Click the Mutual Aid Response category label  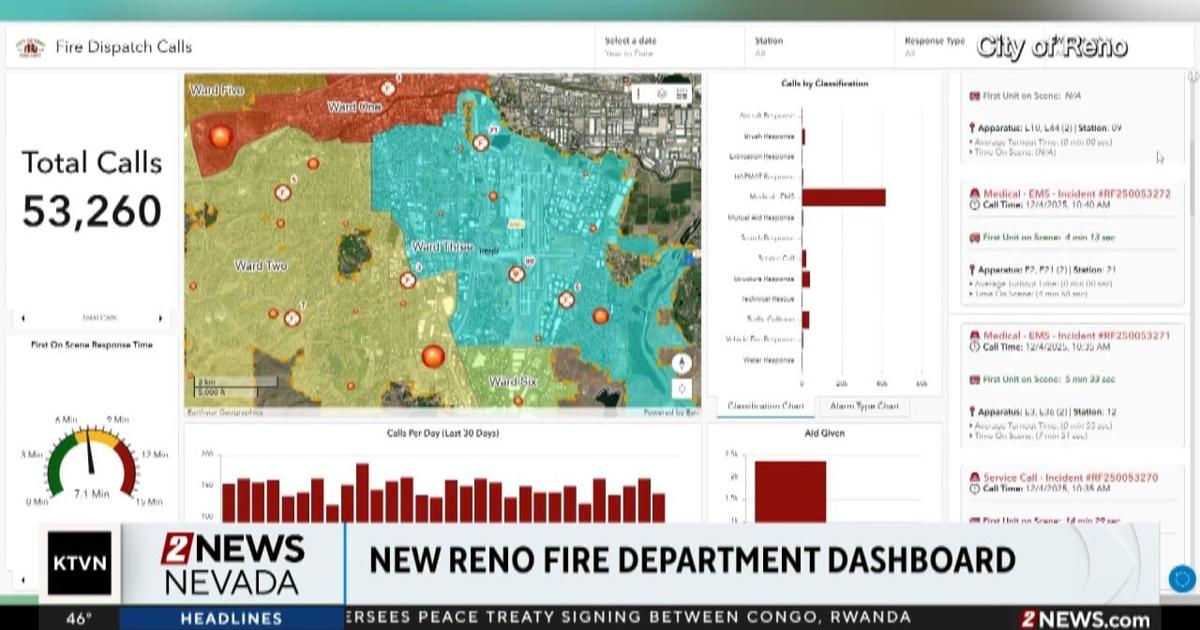point(763,217)
